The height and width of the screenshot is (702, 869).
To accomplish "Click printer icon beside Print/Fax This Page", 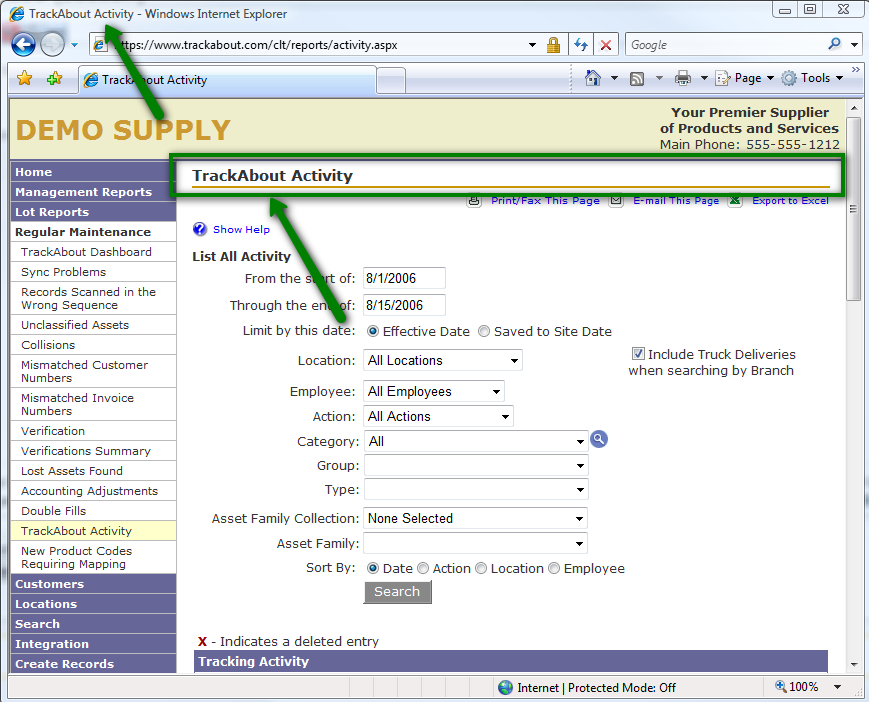I will (474, 200).
